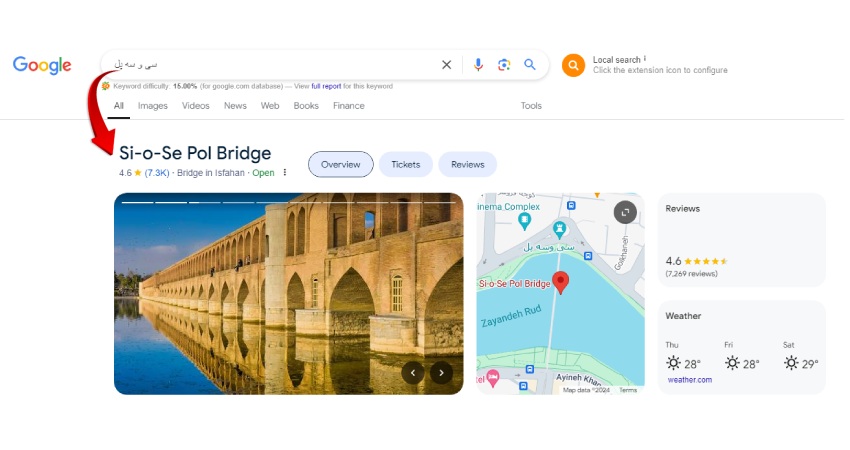The image size is (850, 450).
Task: Expand the map with the fullscreen icon
Action: [x=625, y=212]
